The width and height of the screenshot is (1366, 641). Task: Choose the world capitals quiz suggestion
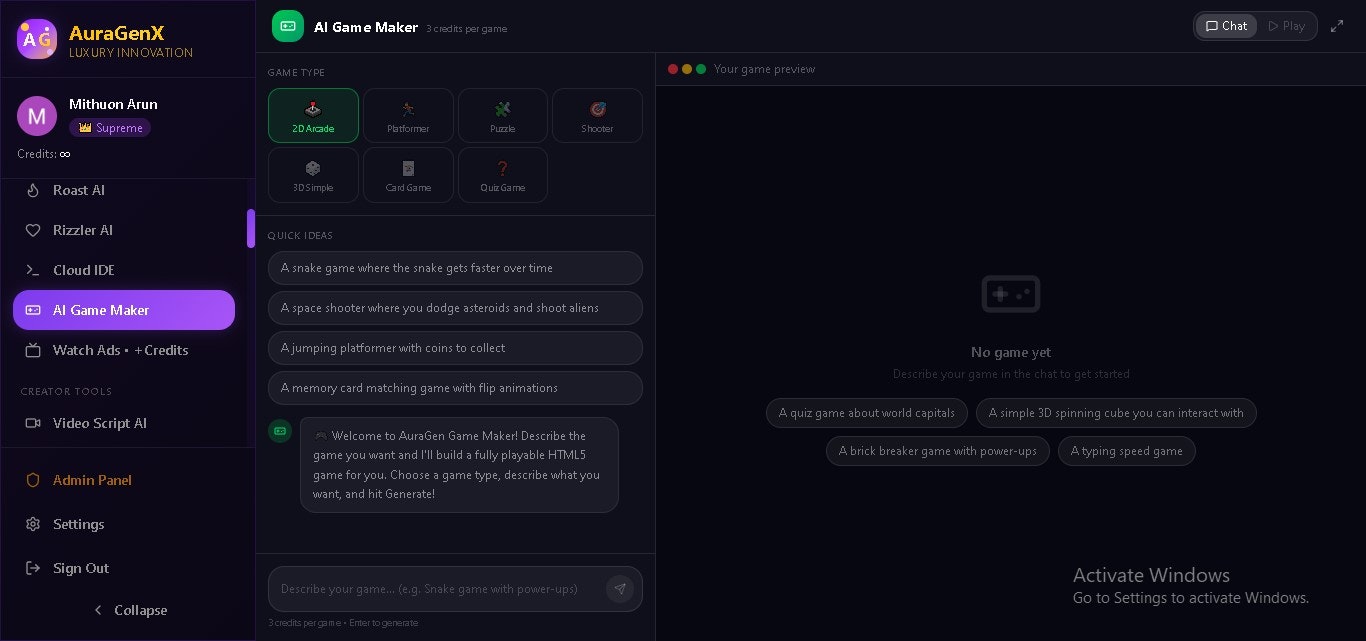point(867,413)
